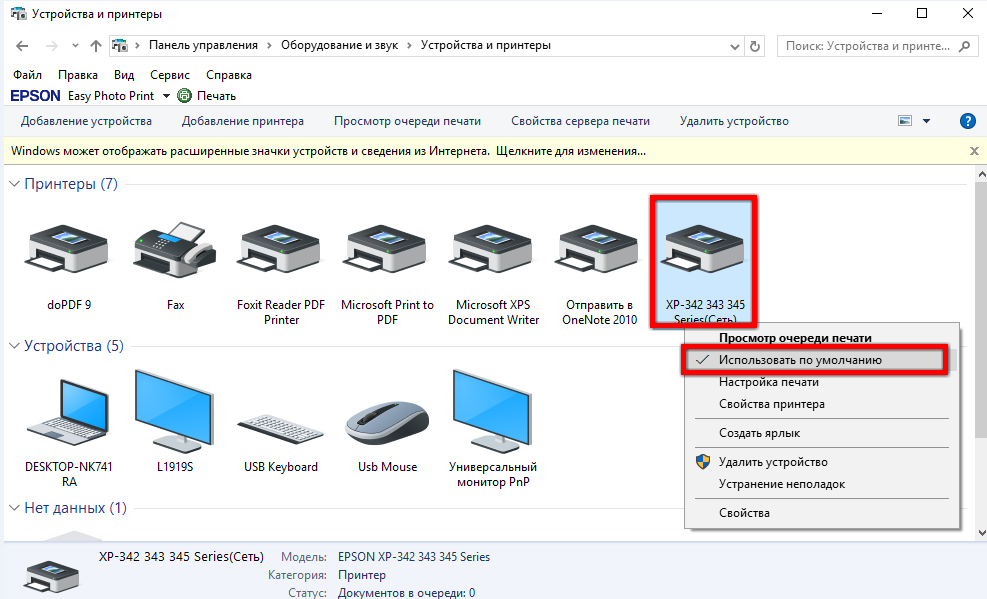
Task: Select the Fax device icon
Action: coord(175,250)
